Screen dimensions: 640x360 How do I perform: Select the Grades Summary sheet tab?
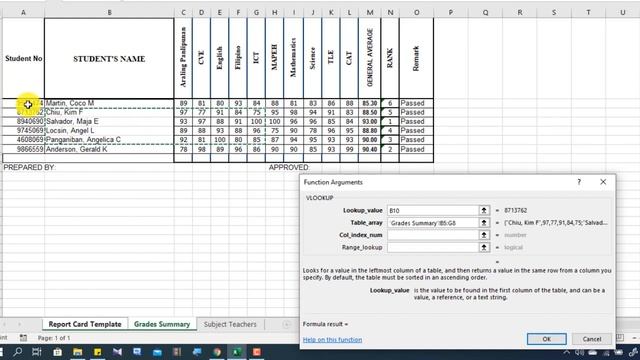pyautogui.click(x=162, y=324)
